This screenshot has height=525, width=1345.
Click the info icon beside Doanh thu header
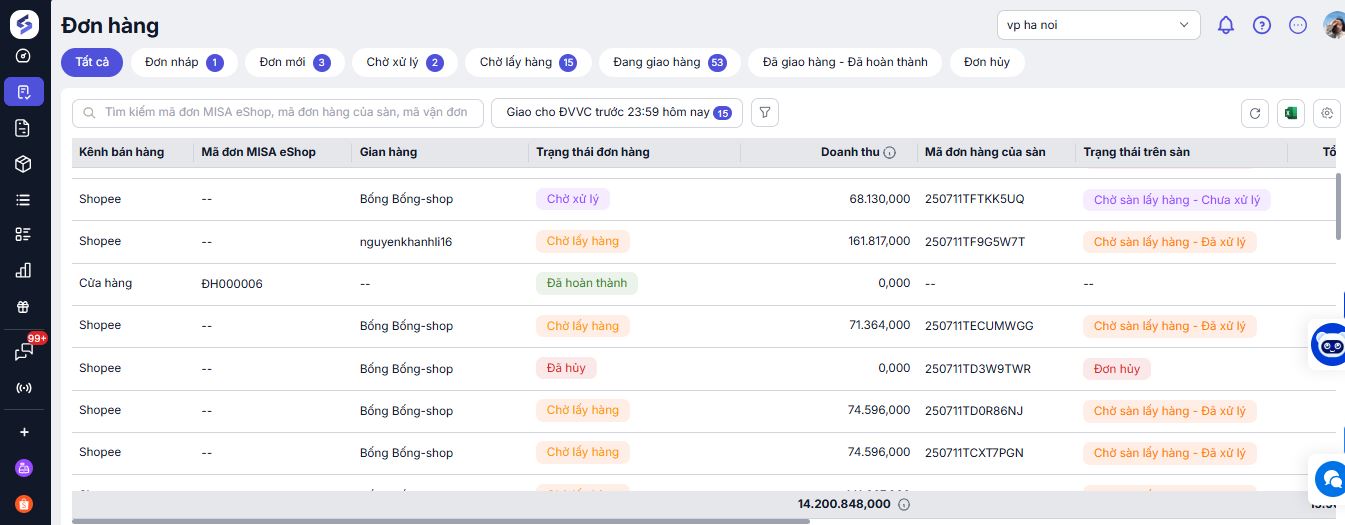click(x=890, y=153)
